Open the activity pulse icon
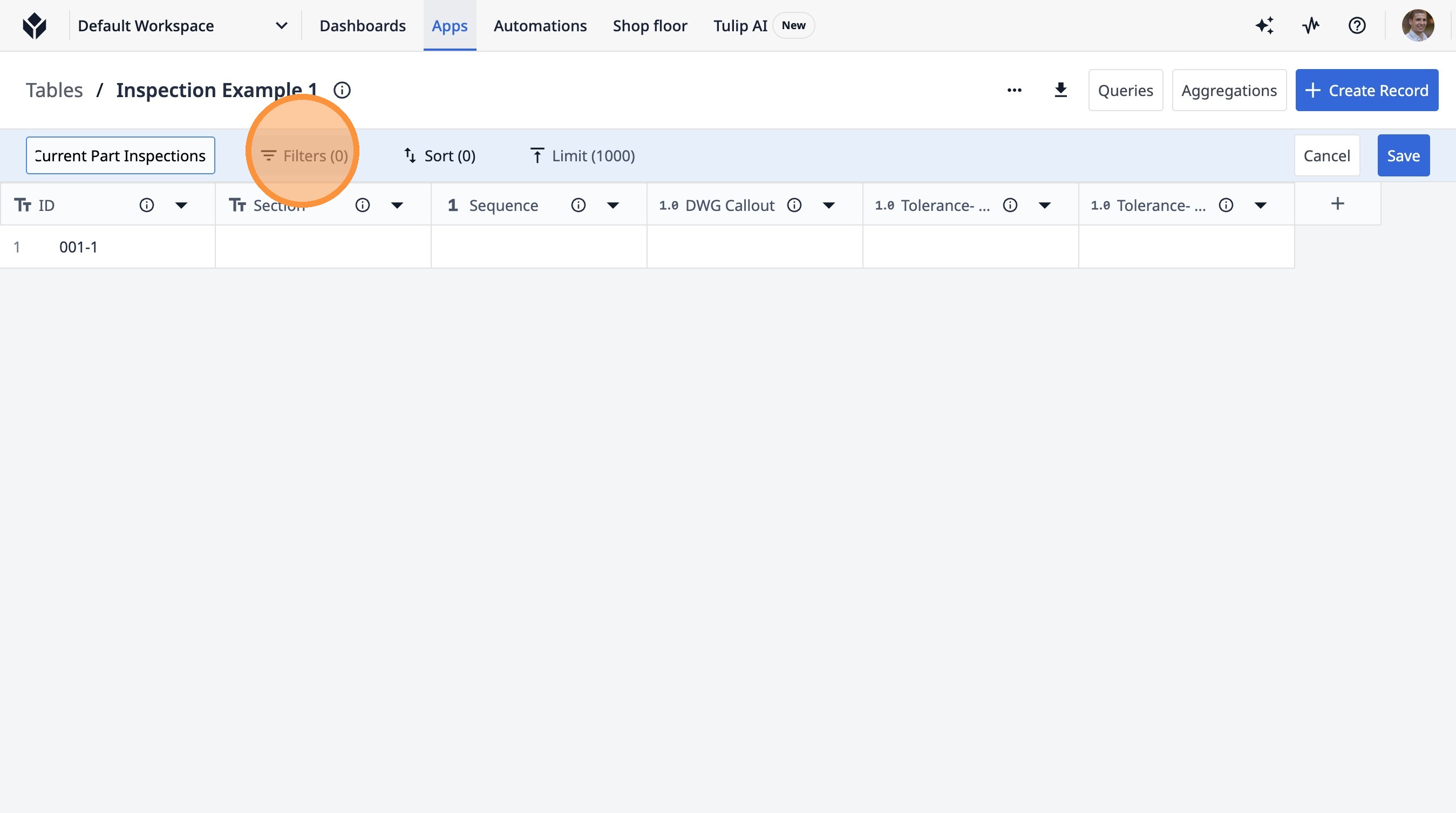 click(1311, 25)
